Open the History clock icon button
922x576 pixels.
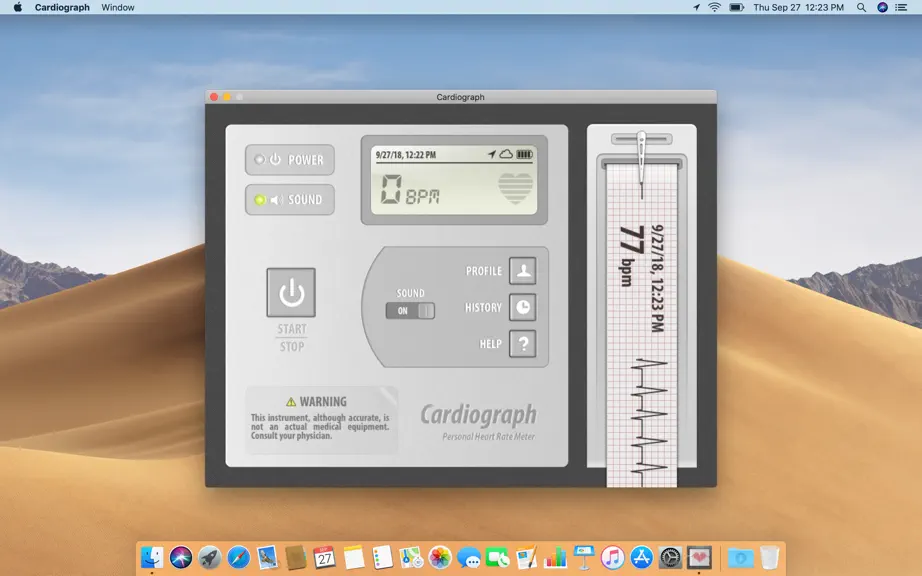click(x=523, y=307)
